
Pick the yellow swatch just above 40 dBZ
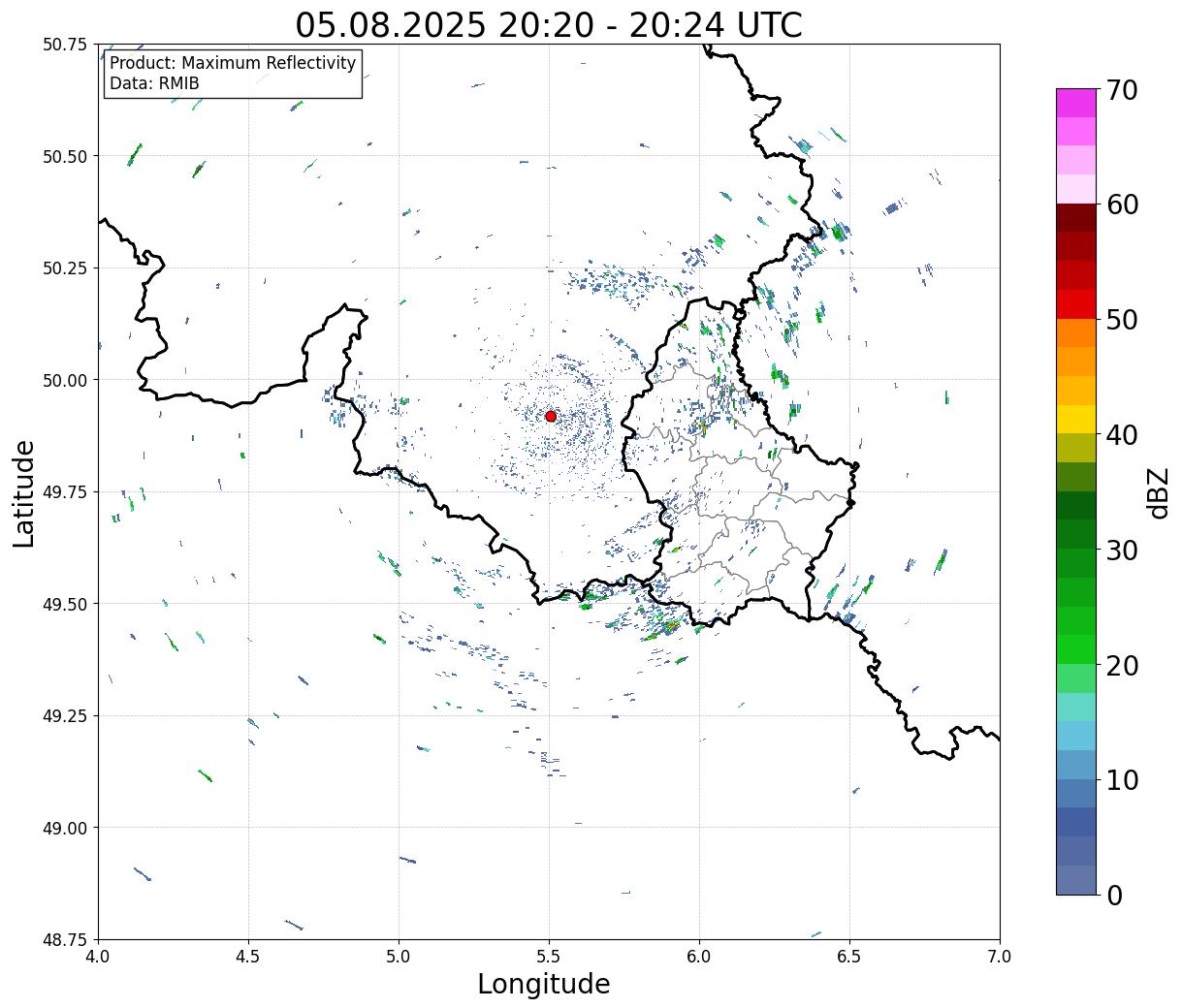point(1076,420)
